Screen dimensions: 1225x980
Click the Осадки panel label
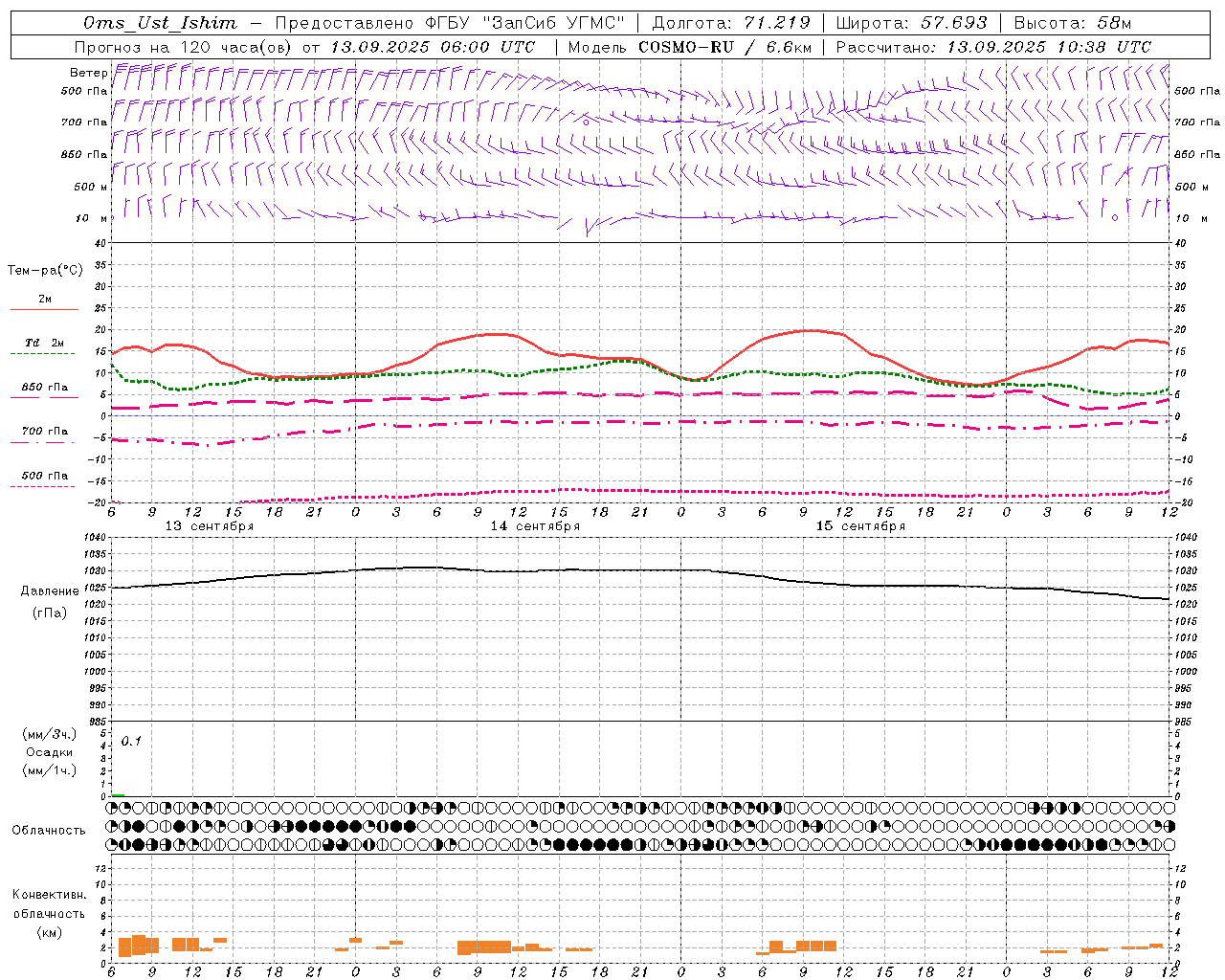(x=50, y=752)
